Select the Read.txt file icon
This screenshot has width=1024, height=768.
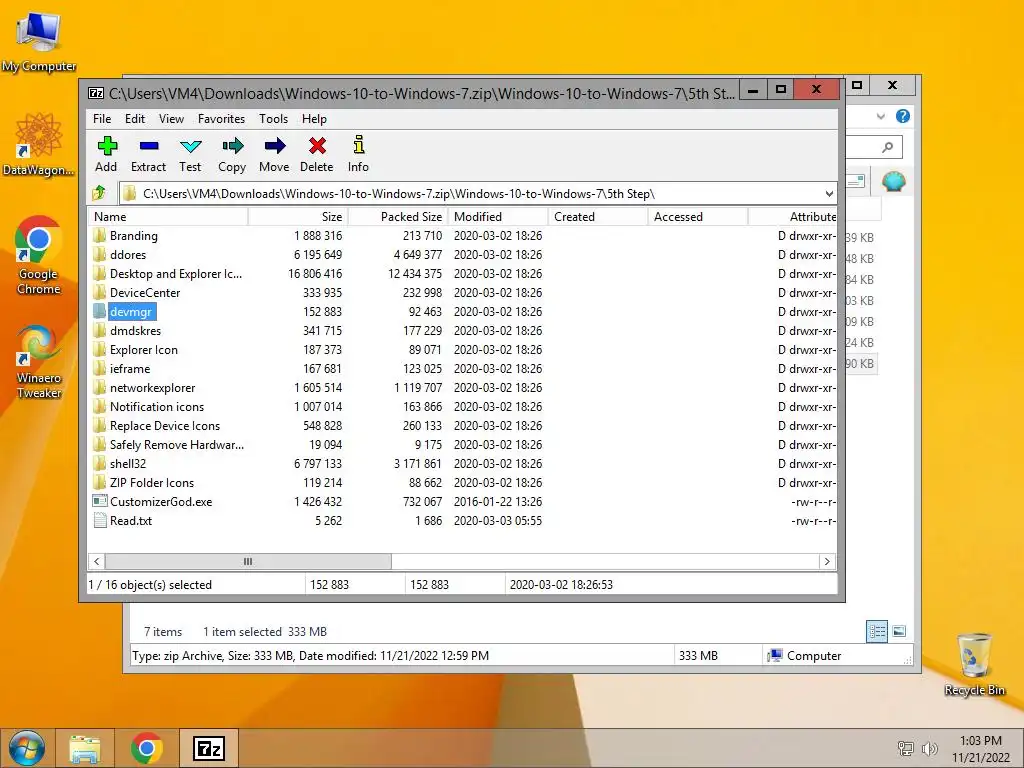[x=99, y=520]
